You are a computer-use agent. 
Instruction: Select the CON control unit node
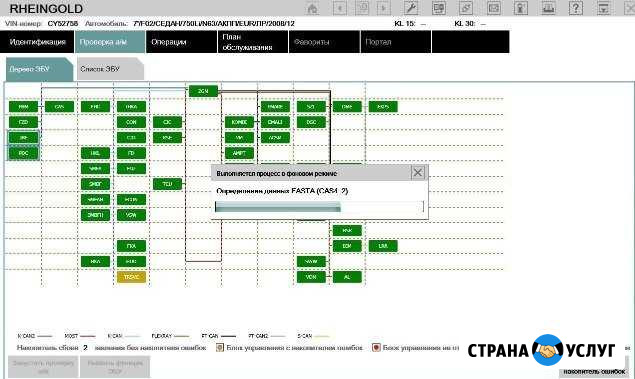click(x=131, y=122)
